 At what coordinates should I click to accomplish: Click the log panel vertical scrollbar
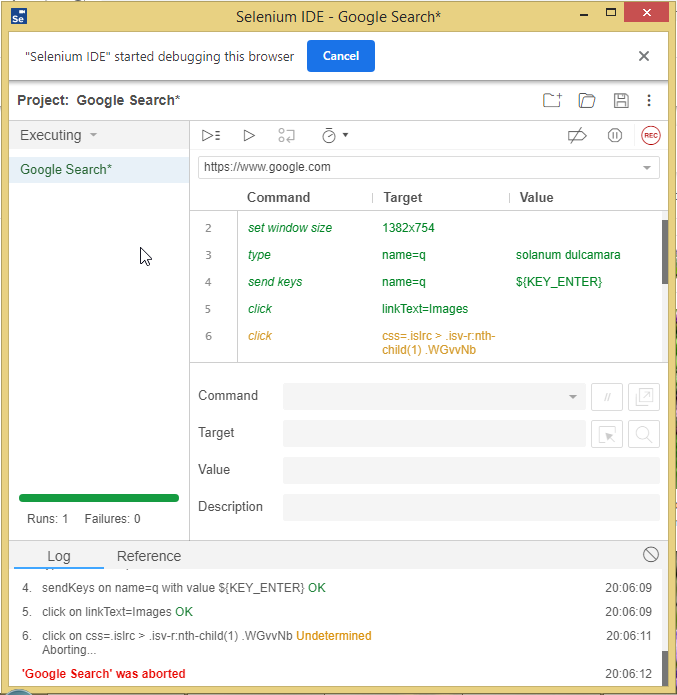[665, 668]
